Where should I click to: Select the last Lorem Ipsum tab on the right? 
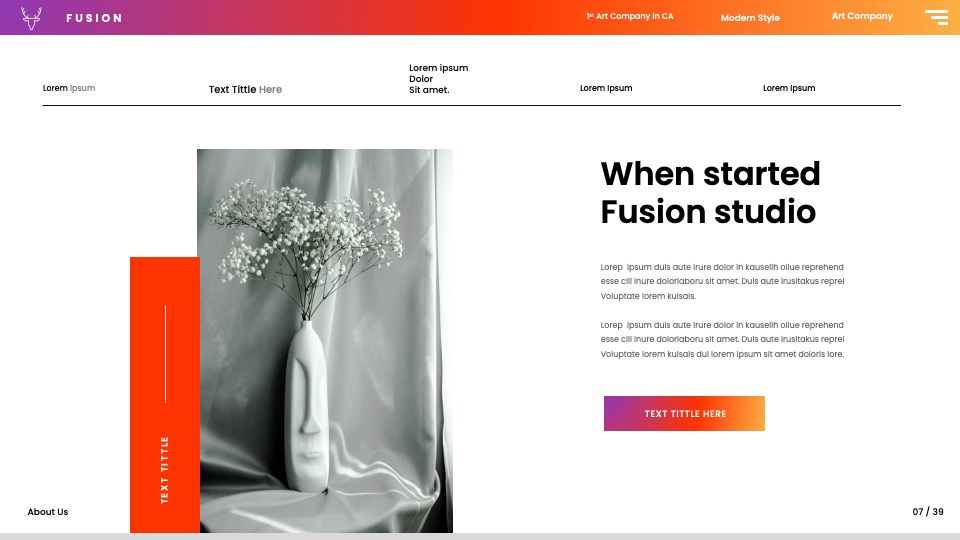(x=789, y=88)
